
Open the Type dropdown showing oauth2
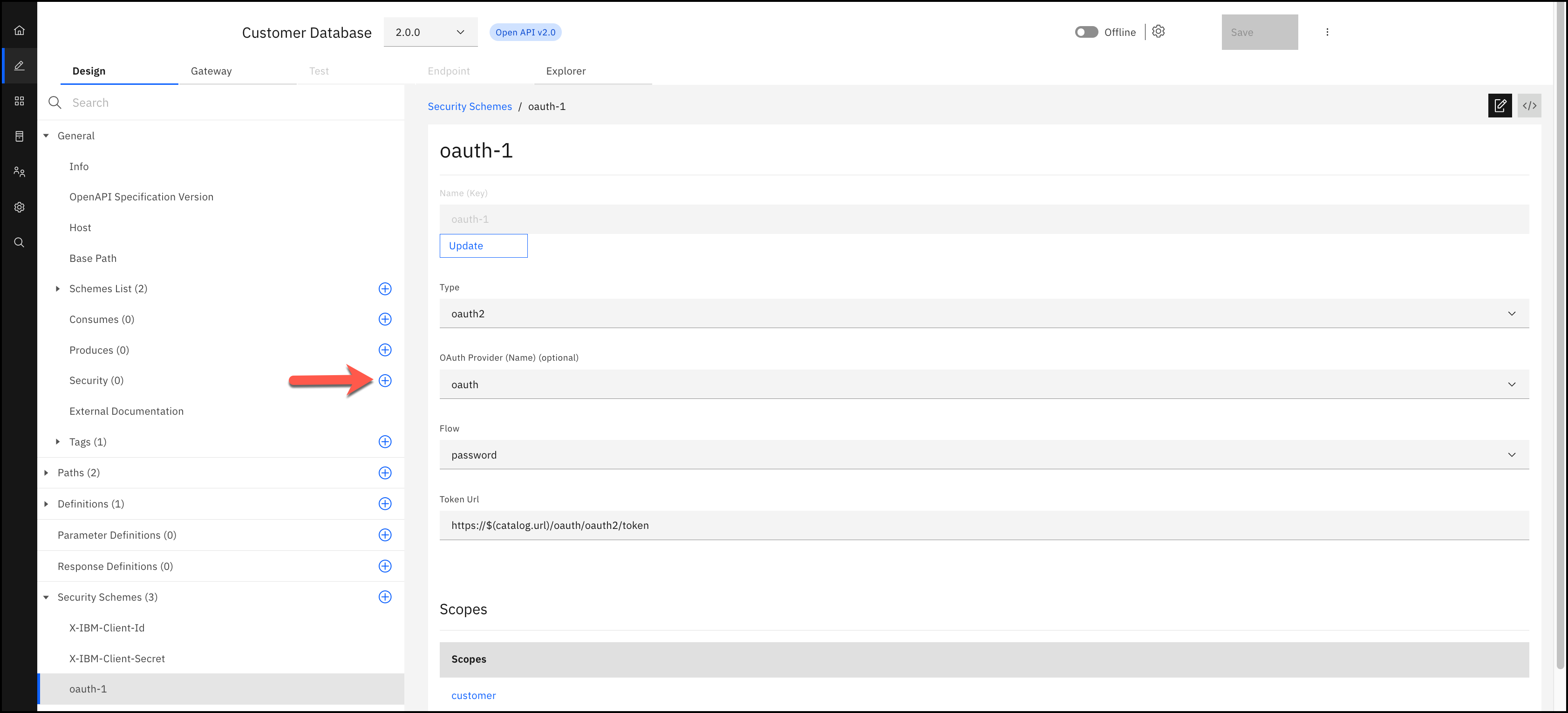coord(984,313)
